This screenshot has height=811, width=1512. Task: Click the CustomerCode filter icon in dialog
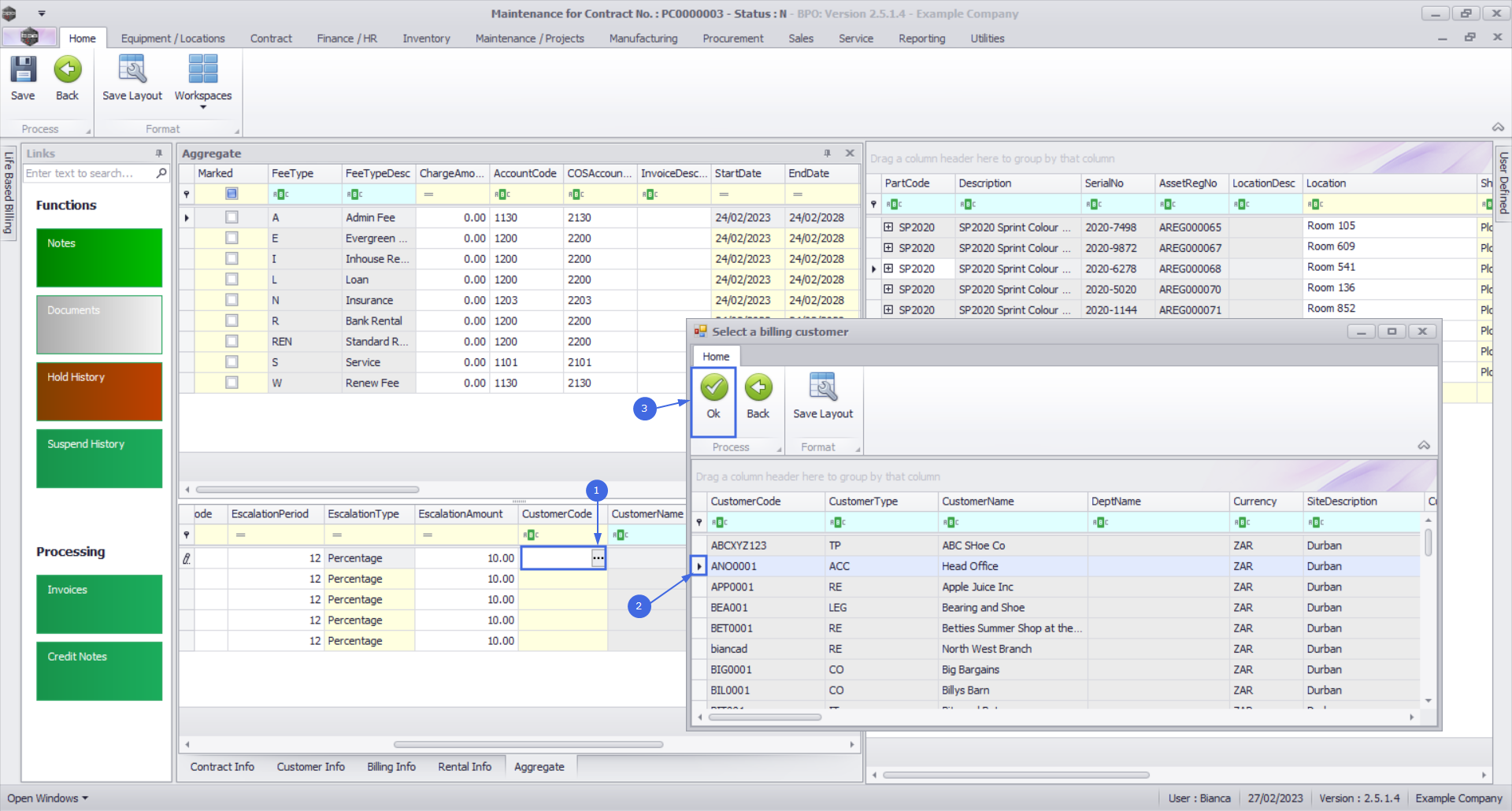click(x=720, y=522)
